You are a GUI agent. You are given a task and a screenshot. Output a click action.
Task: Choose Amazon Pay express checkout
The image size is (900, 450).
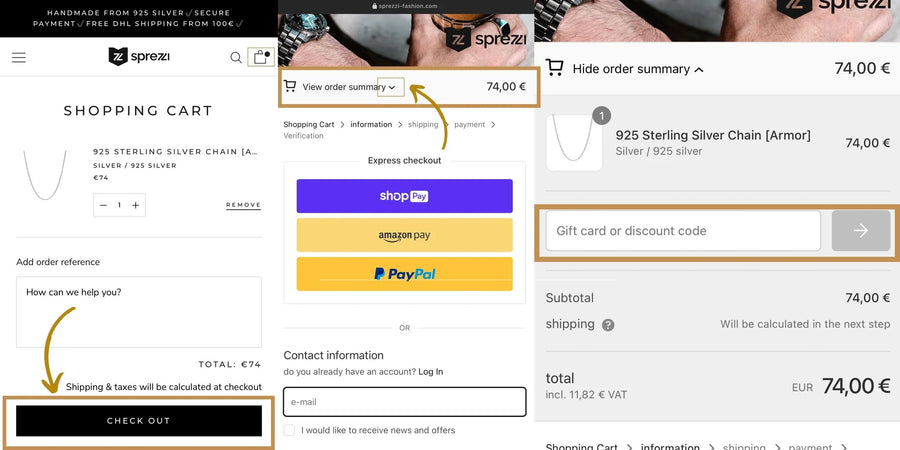pyautogui.click(x=404, y=235)
